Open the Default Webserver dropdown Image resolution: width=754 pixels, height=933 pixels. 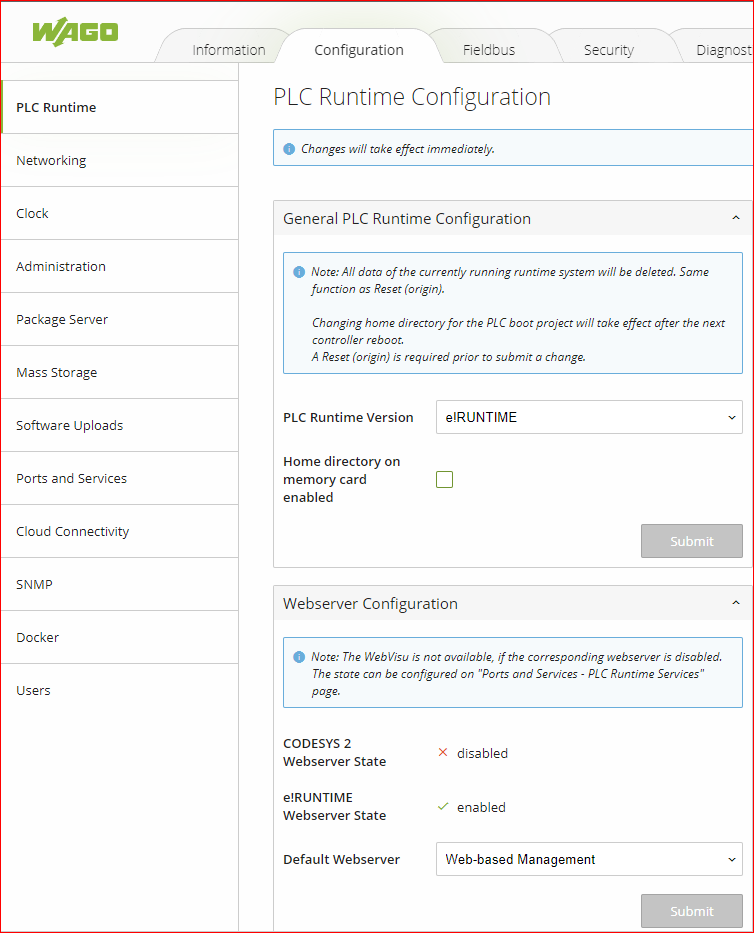588,859
